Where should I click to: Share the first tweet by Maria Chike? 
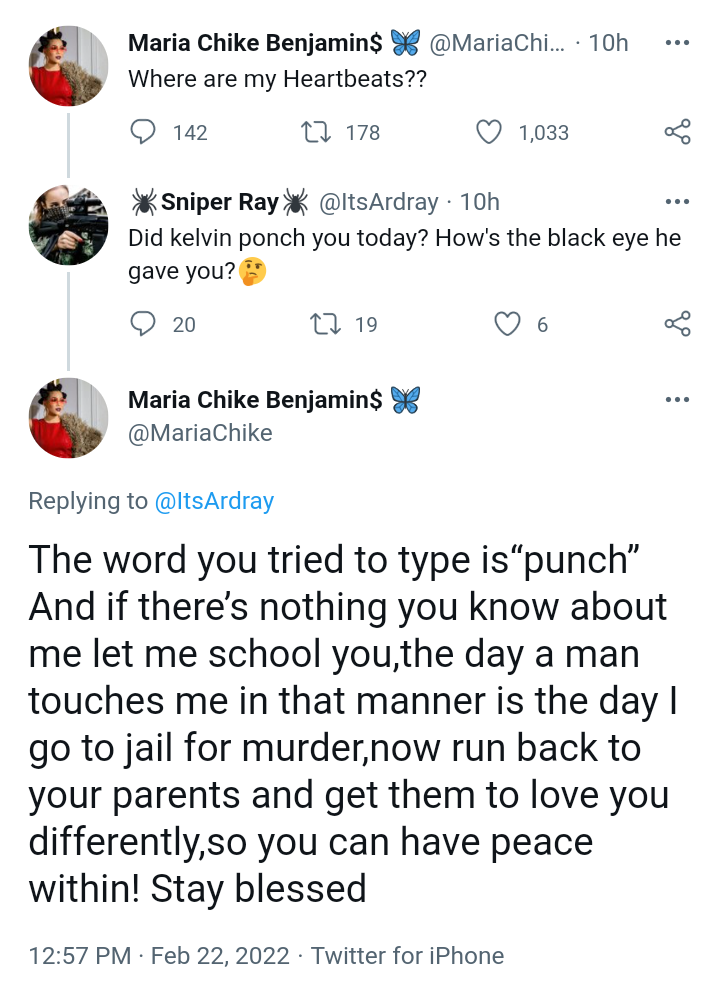tap(677, 132)
